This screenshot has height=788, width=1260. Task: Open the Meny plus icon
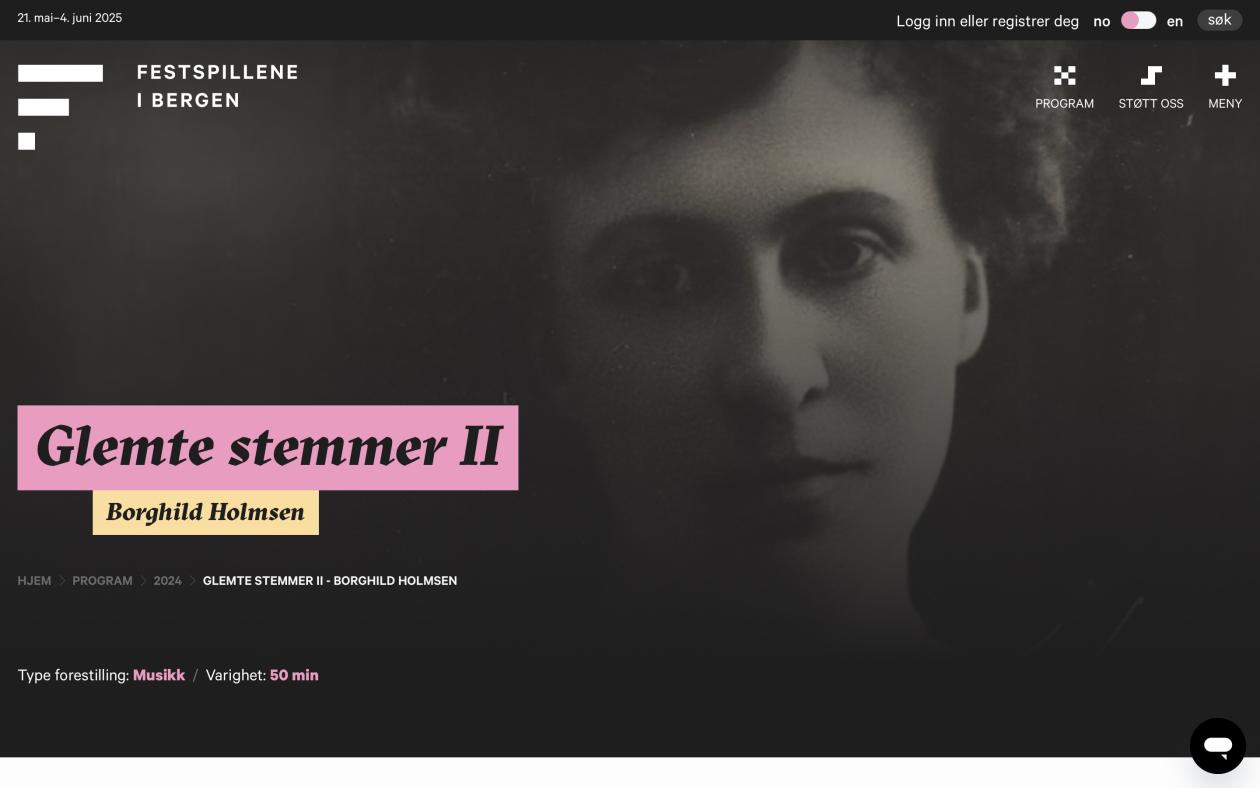(1225, 76)
